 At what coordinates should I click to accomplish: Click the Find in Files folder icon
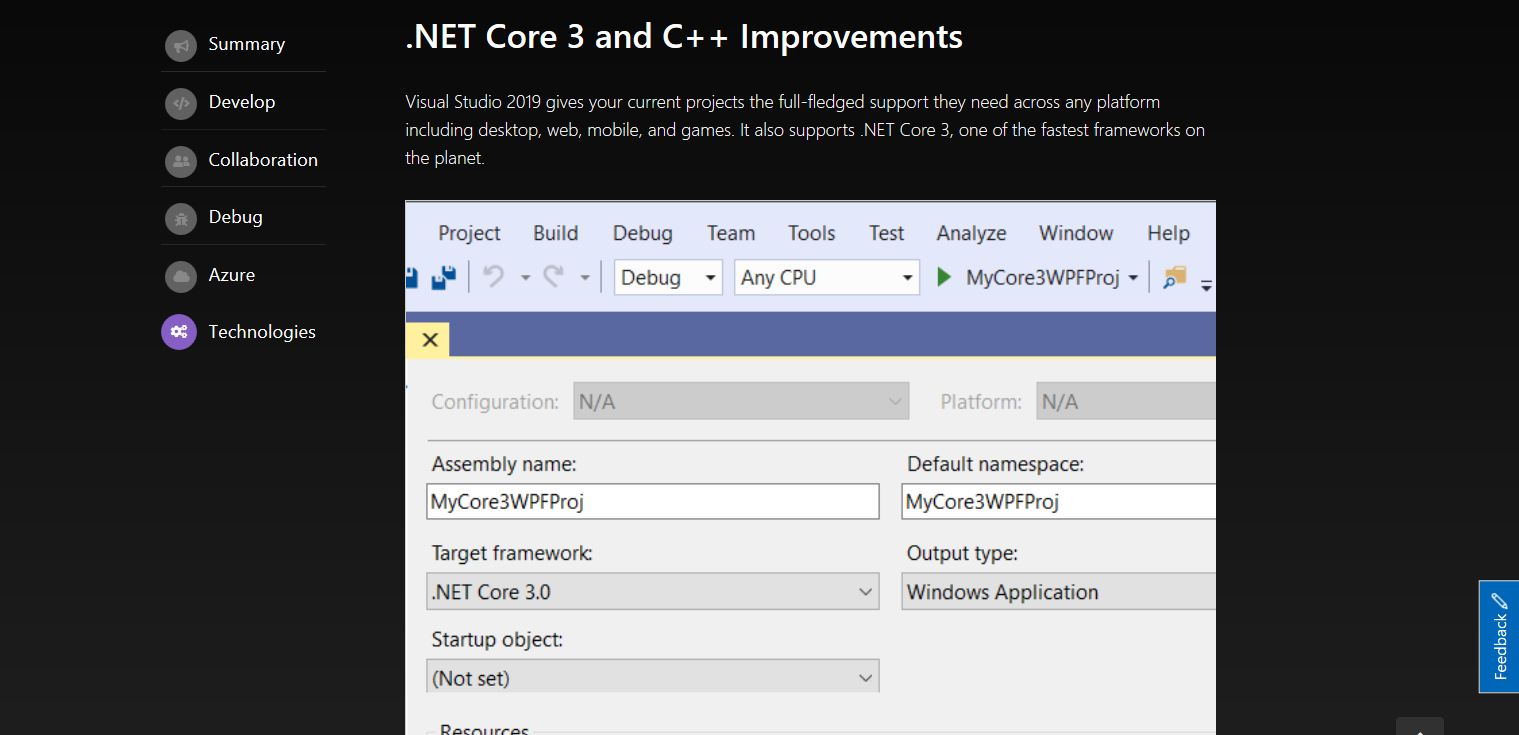pos(1174,278)
